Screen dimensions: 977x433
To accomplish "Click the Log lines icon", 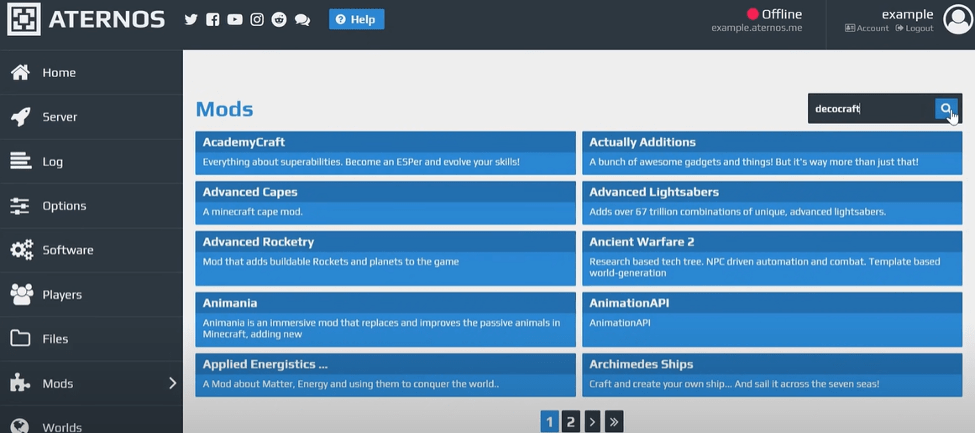I will [x=21, y=161].
